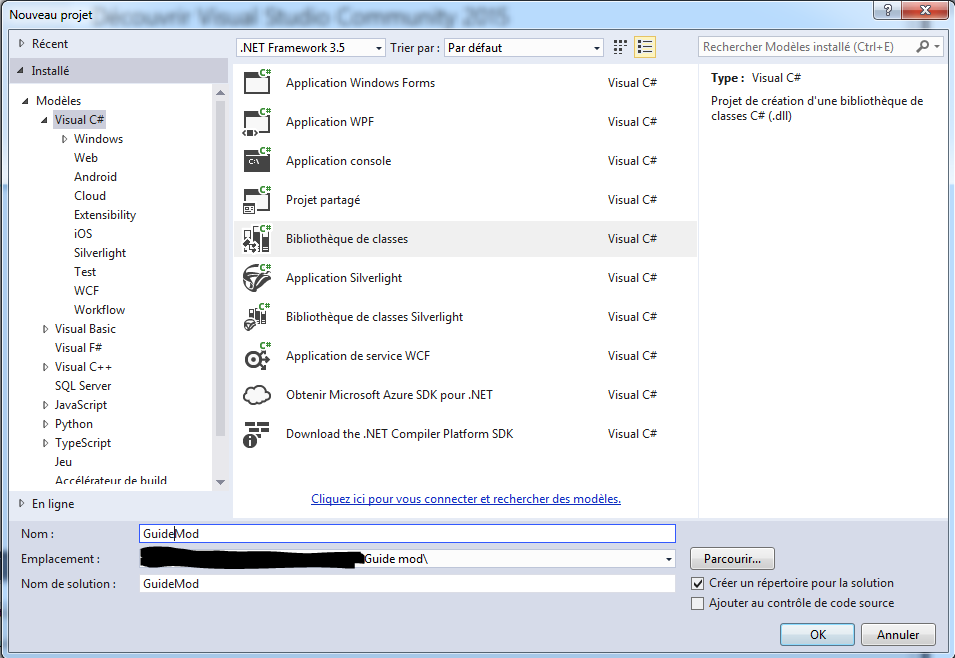Open the Trier par sort dropdown
Image resolution: width=955 pixels, height=658 pixels.
[x=524, y=48]
